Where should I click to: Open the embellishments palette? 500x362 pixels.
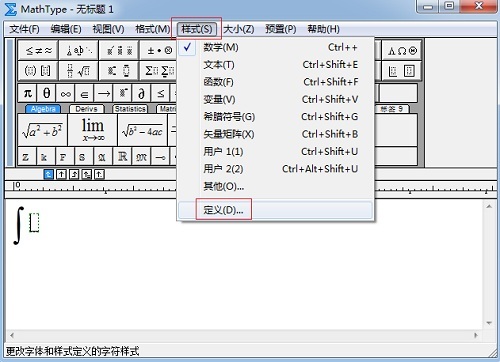[119, 50]
